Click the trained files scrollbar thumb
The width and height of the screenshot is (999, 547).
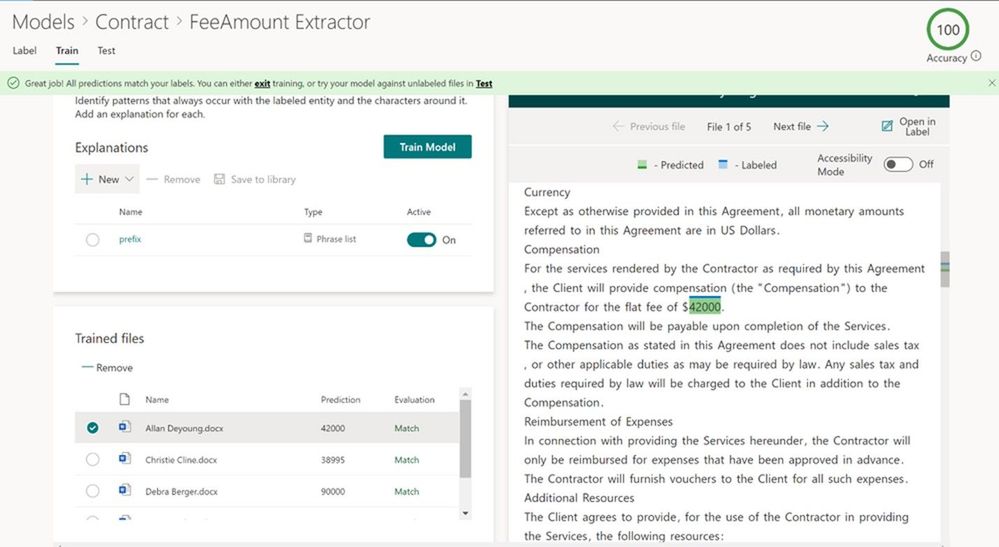465,439
